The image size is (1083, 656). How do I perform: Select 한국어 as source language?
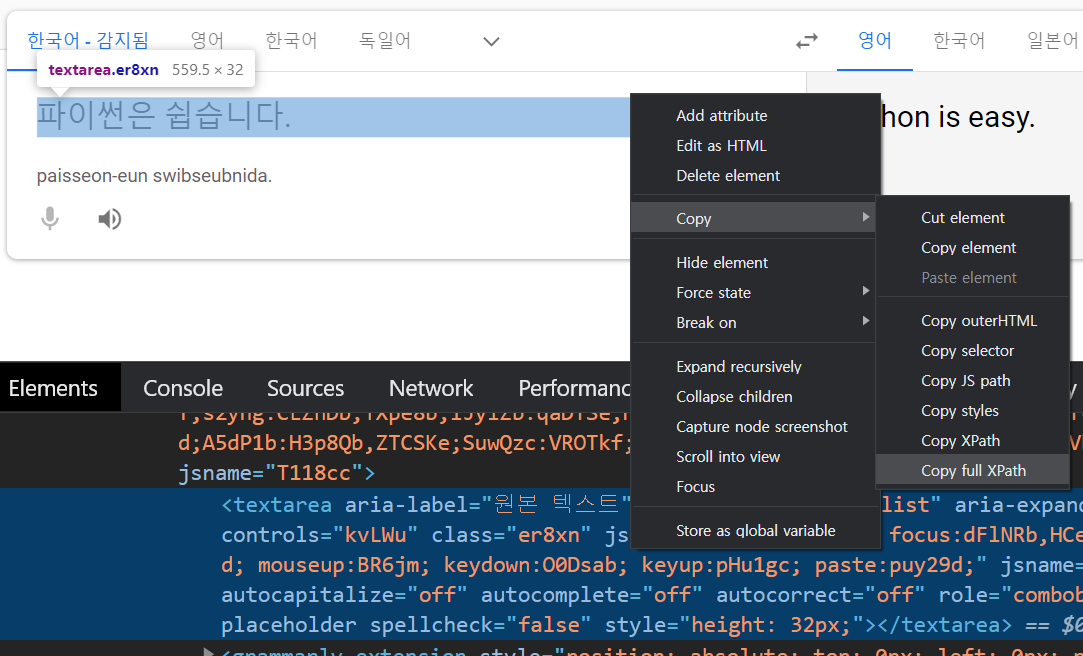[291, 41]
